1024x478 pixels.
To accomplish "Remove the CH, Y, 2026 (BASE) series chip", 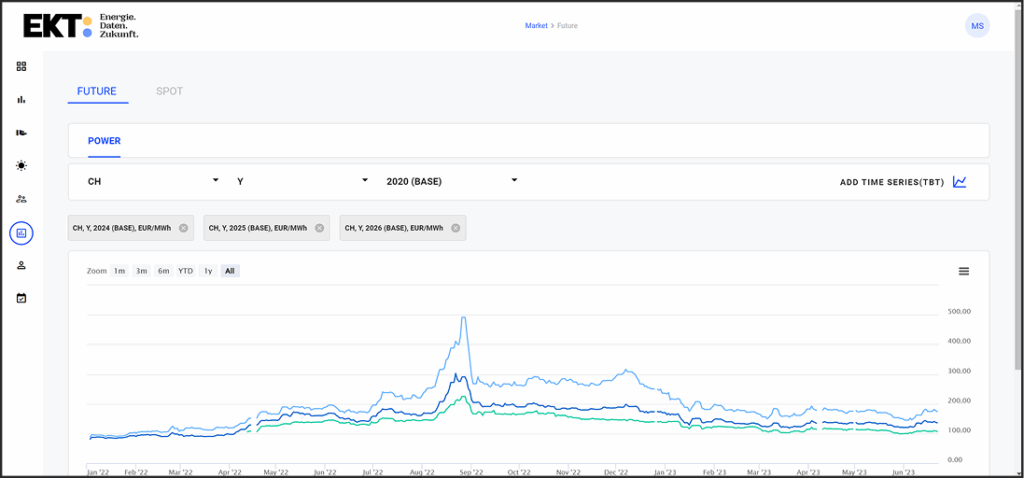I will [456, 228].
